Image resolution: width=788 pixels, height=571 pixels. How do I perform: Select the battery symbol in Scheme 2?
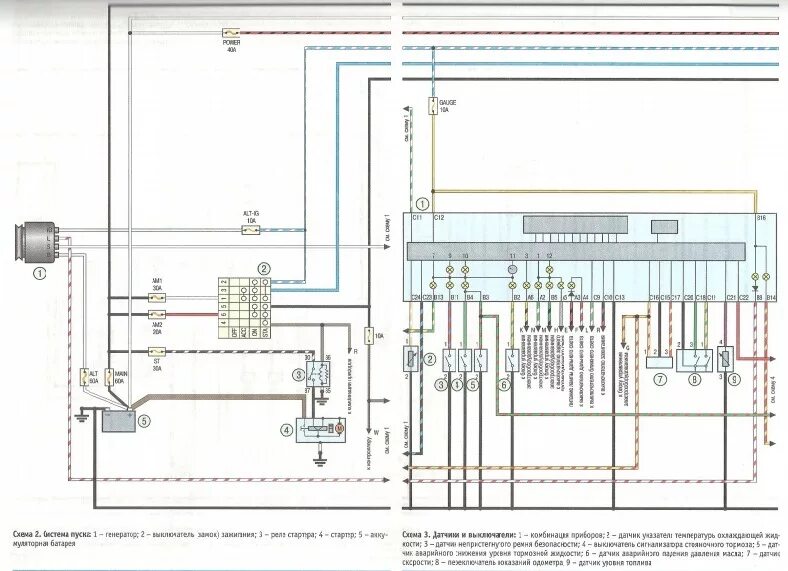(119, 421)
